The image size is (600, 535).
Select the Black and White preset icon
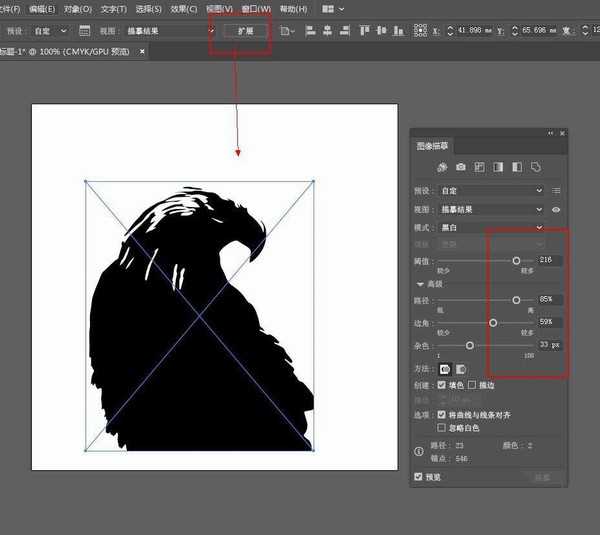click(x=517, y=167)
